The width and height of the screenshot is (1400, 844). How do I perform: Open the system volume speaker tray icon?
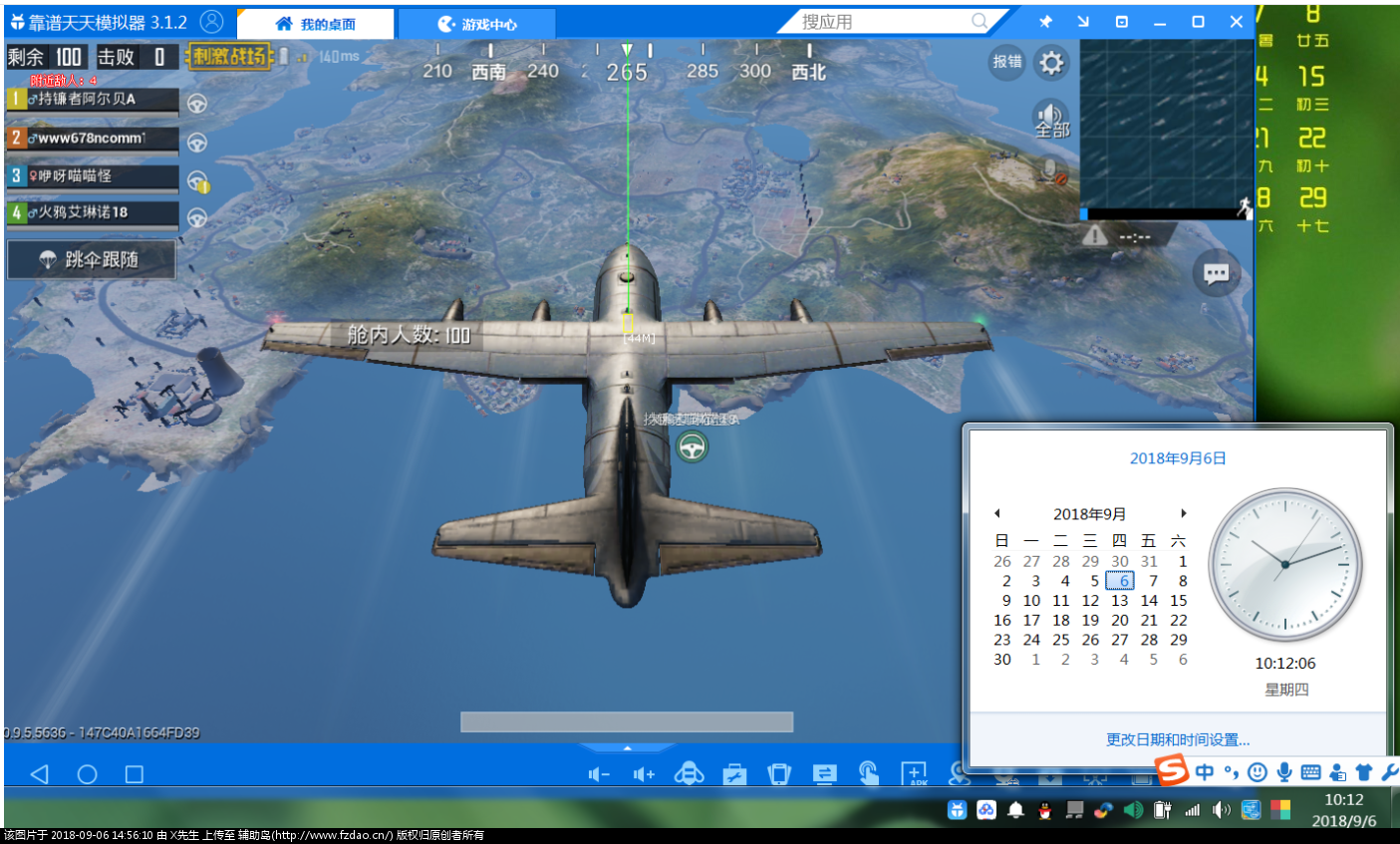(1221, 810)
